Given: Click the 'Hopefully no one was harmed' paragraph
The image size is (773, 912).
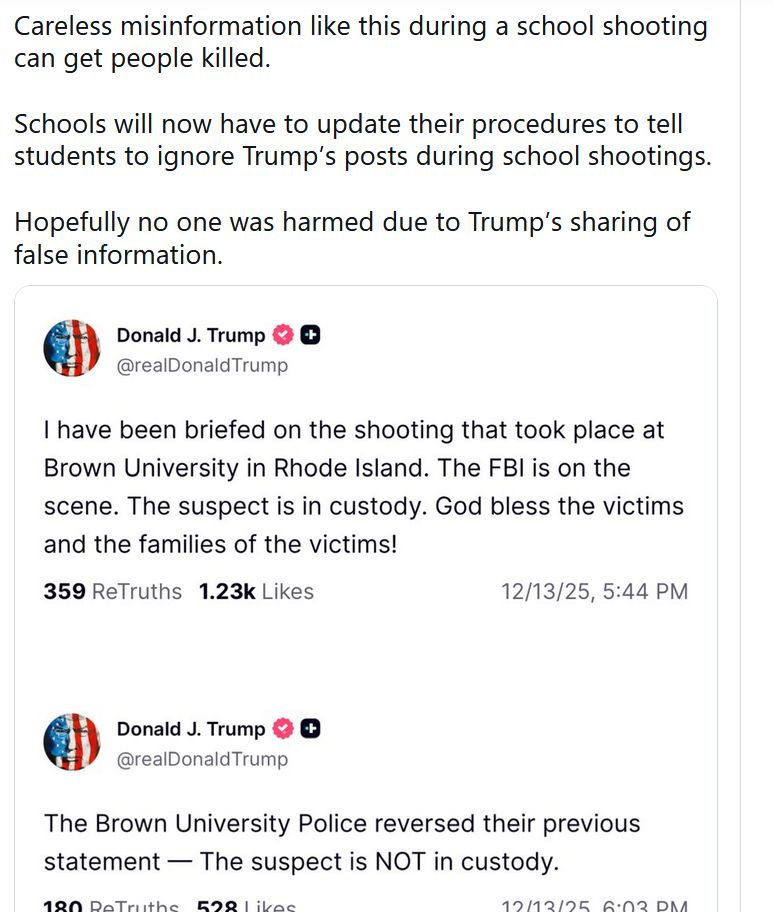Looking at the screenshot, I should pos(352,237).
